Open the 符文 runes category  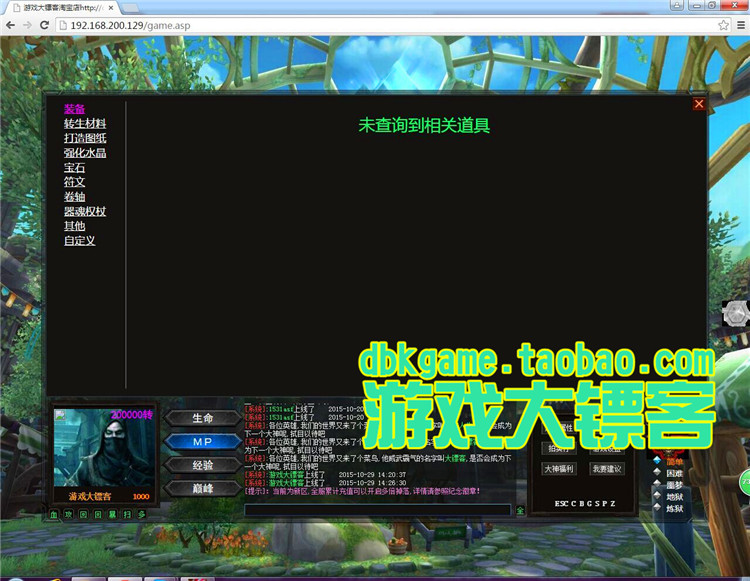pos(74,182)
